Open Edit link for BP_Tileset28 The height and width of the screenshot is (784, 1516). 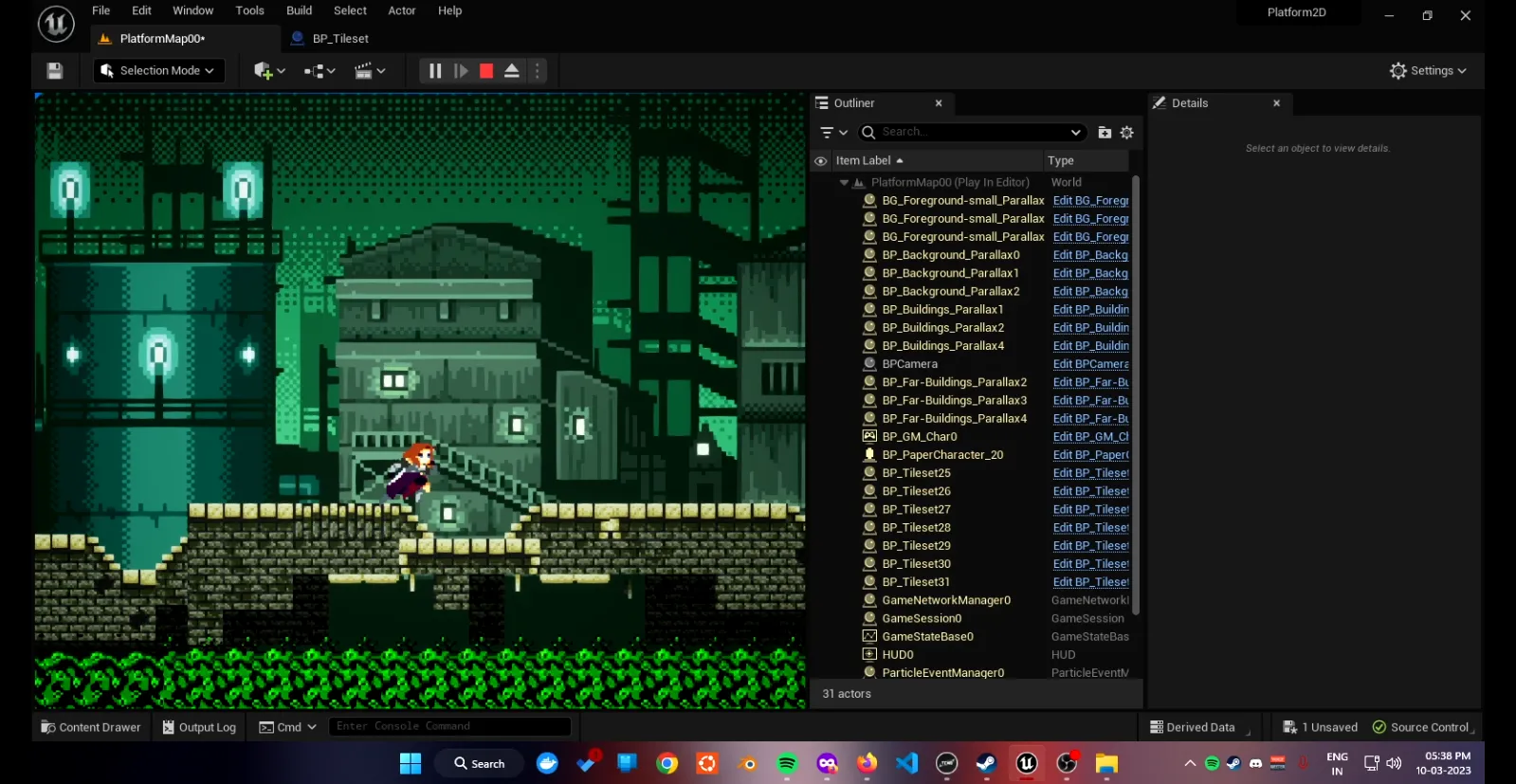click(x=1090, y=528)
